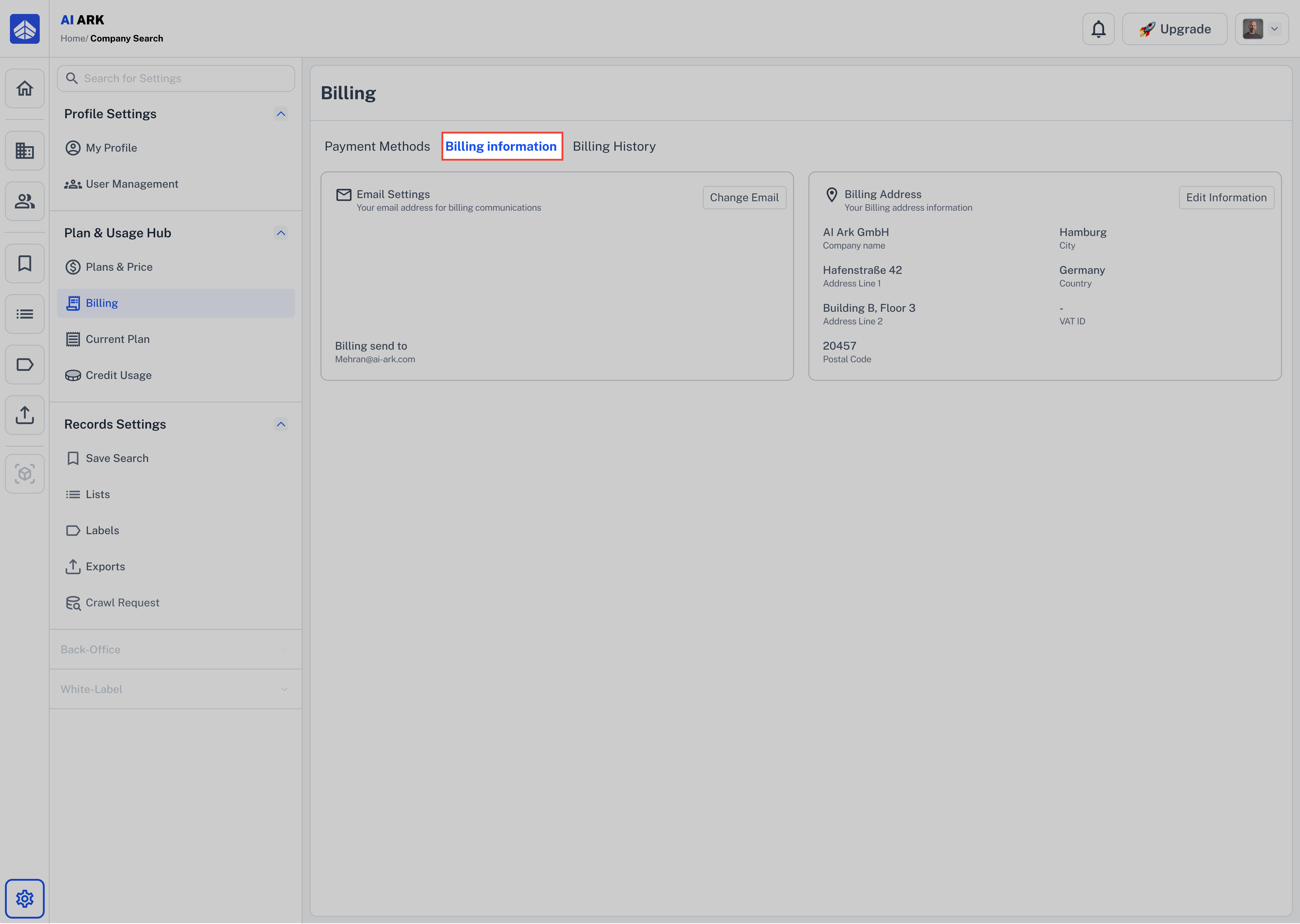Click the 20457 postal code value
Screen dimensions: 1300x924
[840, 346]
